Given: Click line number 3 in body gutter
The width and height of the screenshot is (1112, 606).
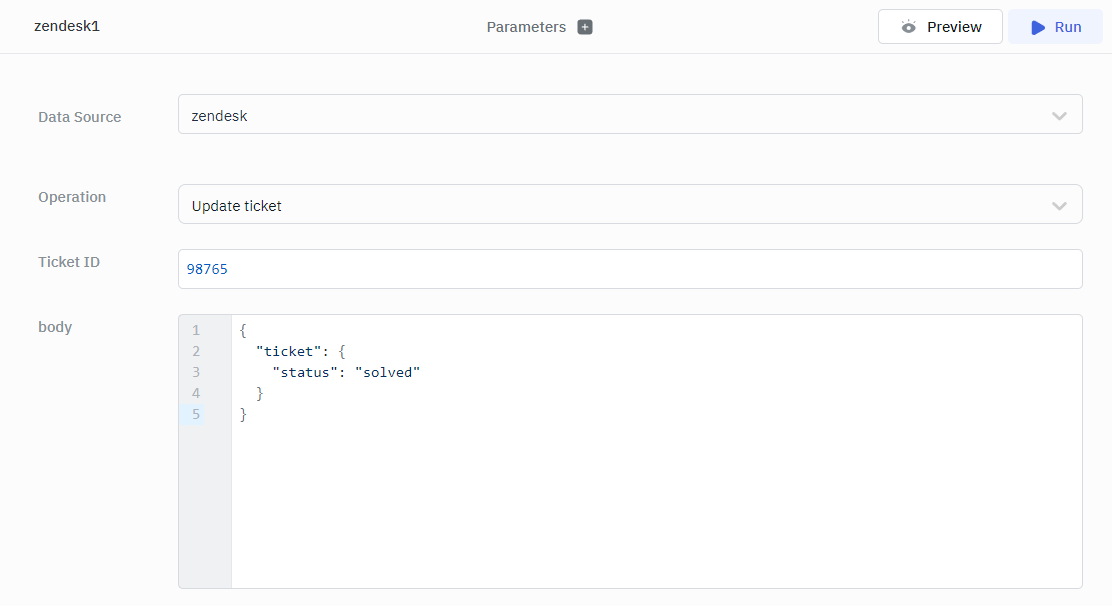Looking at the screenshot, I should 196,372.
